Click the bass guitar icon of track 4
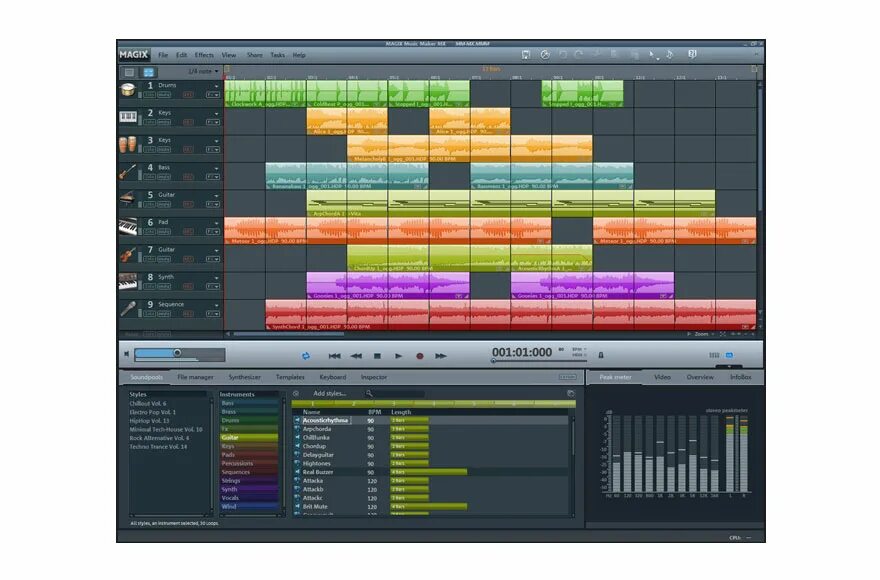This screenshot has width=880, height=580. pos(128,172)
